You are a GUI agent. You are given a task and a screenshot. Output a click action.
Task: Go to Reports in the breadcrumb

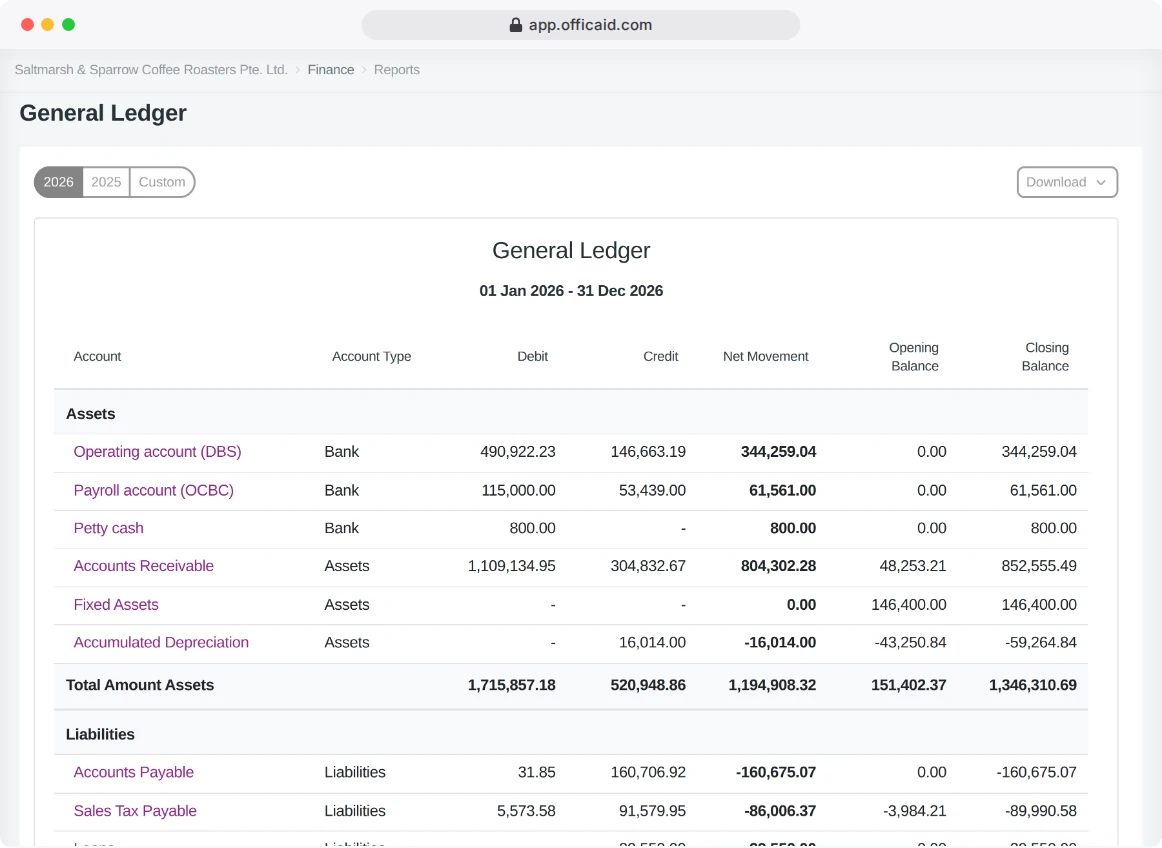click(396, 70)
